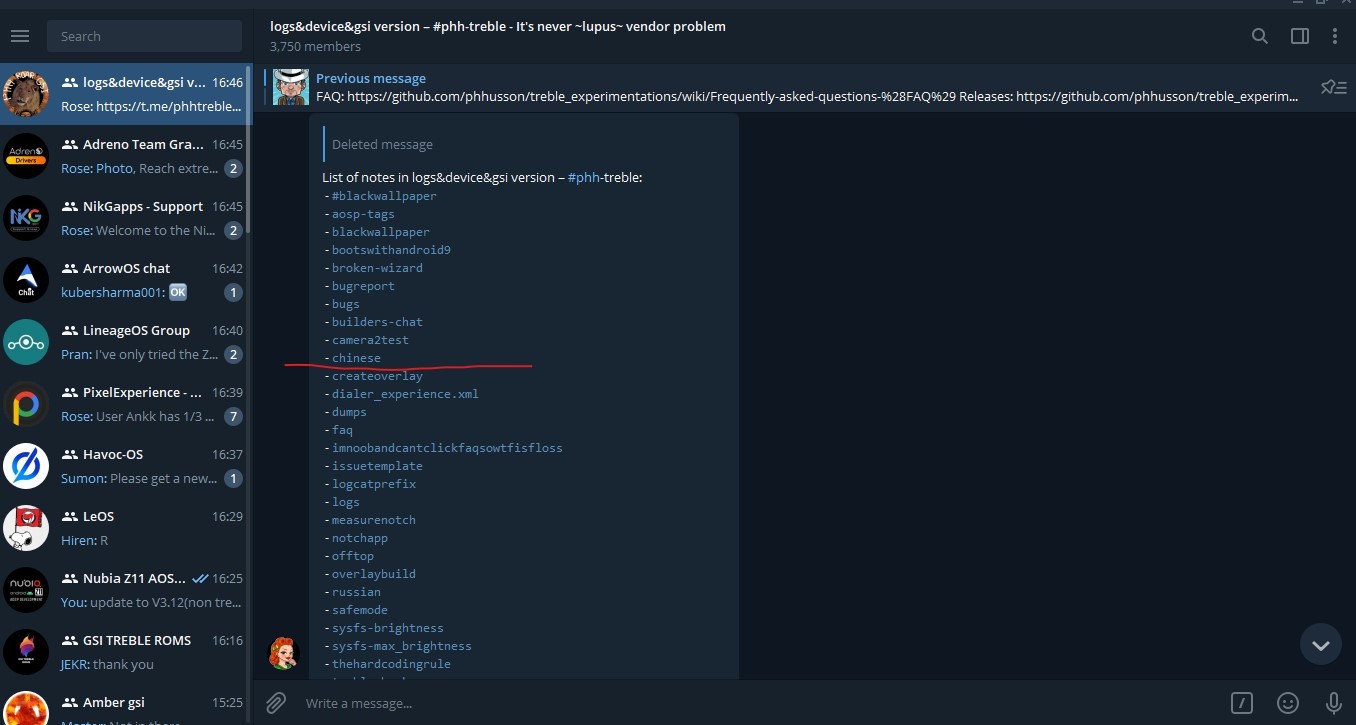
Task: Open the LineageOS Group chat avatar
Action: point(26,342)
